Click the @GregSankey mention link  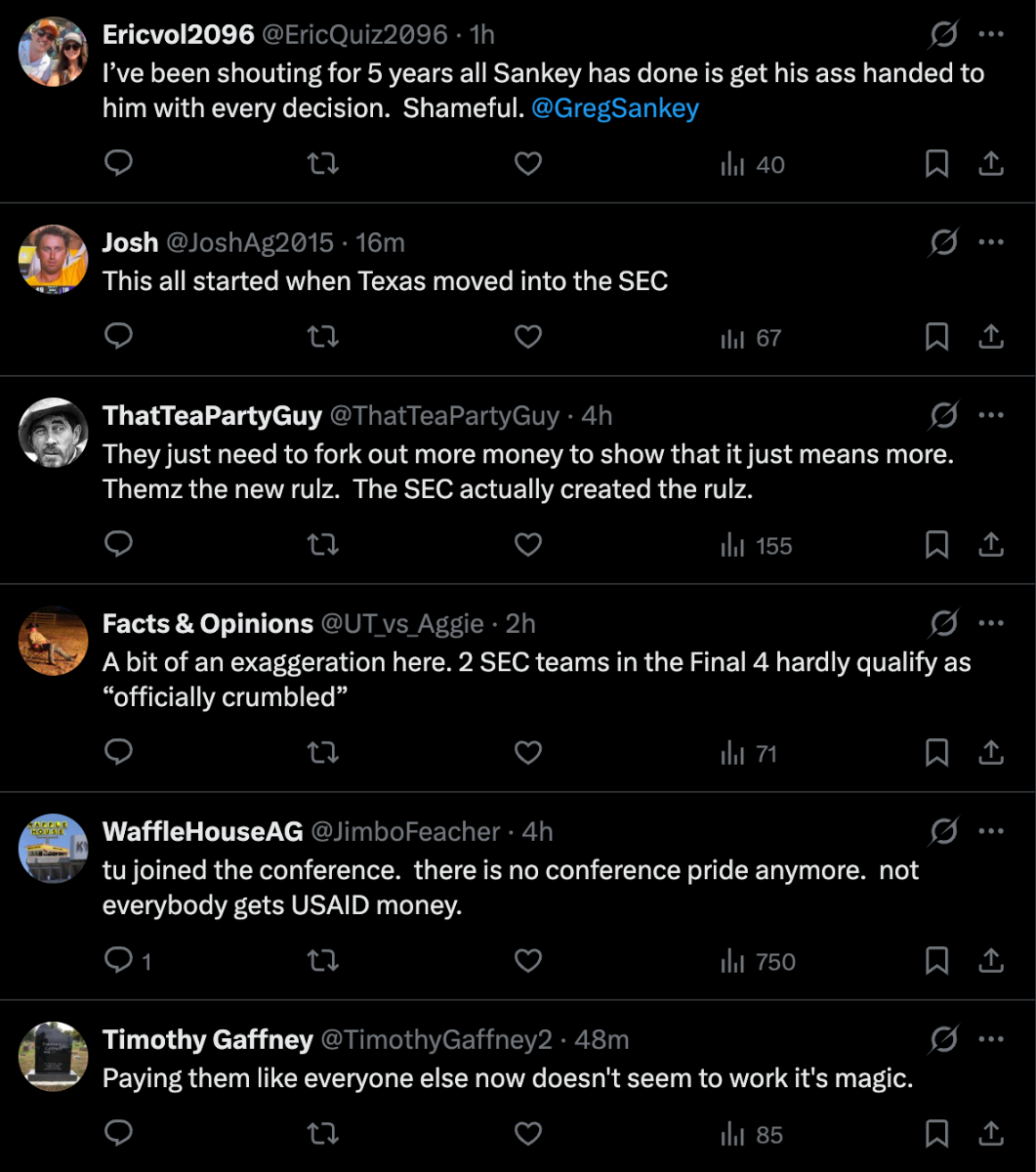(x=615, y=108)
